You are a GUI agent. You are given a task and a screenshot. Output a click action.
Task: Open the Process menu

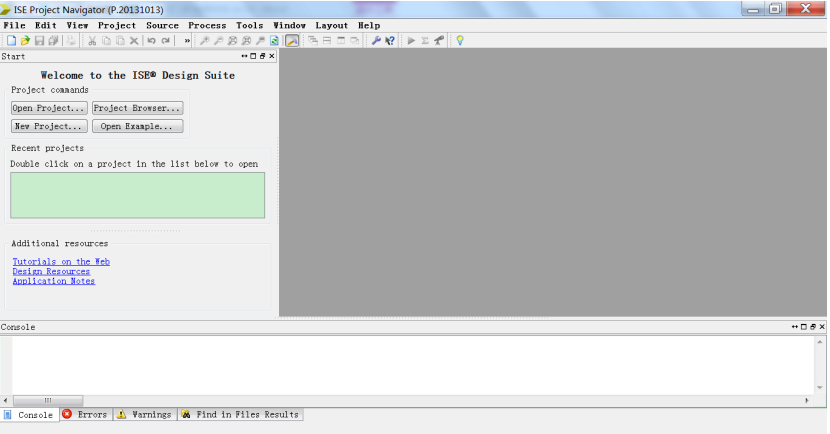[207, 25]
